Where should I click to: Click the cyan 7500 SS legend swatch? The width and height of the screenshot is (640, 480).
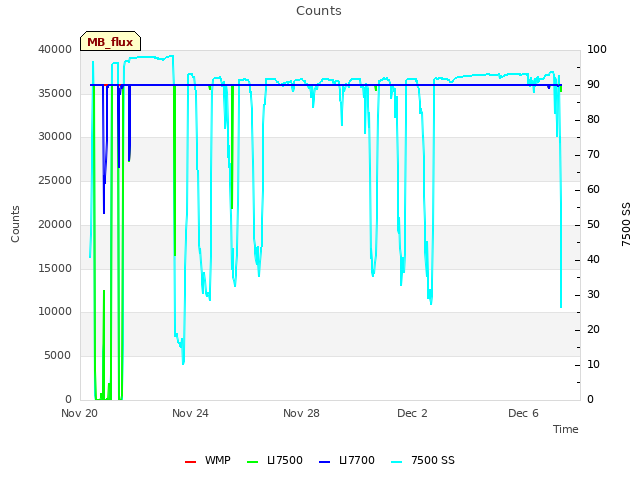396,462
